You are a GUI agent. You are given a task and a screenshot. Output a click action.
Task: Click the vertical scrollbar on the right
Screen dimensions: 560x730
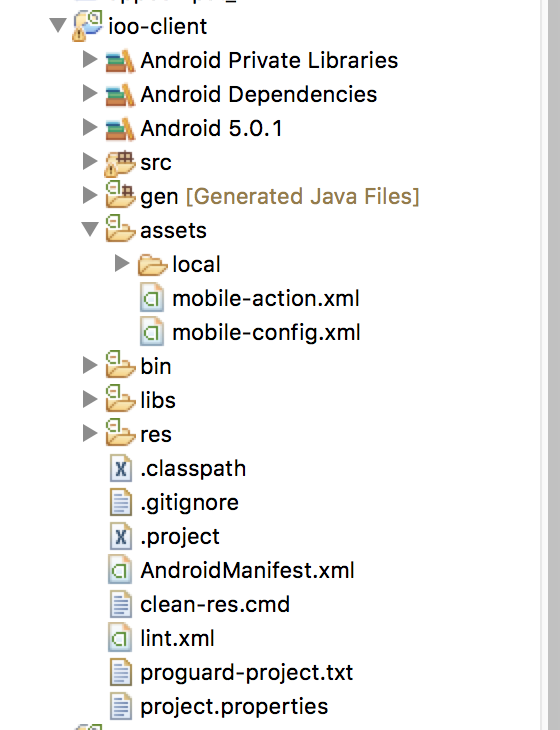coord(553,365)
